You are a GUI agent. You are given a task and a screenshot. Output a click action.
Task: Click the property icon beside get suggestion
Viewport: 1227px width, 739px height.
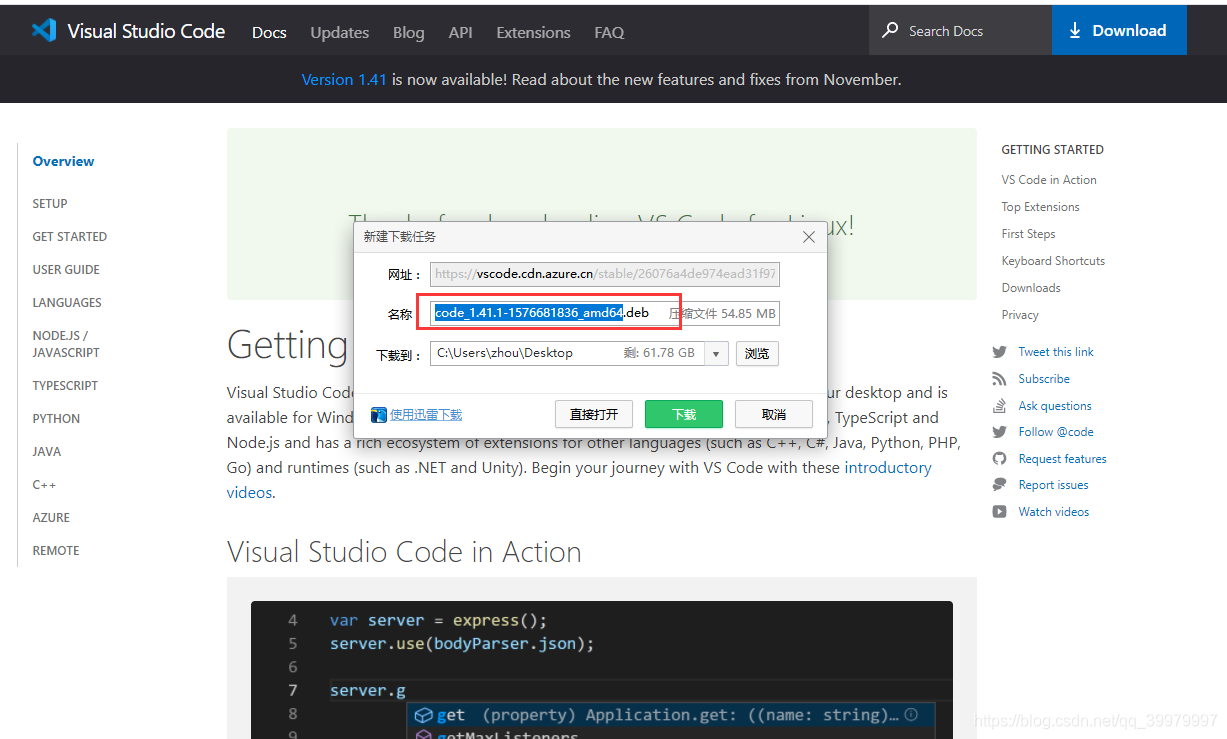(423, 715)
